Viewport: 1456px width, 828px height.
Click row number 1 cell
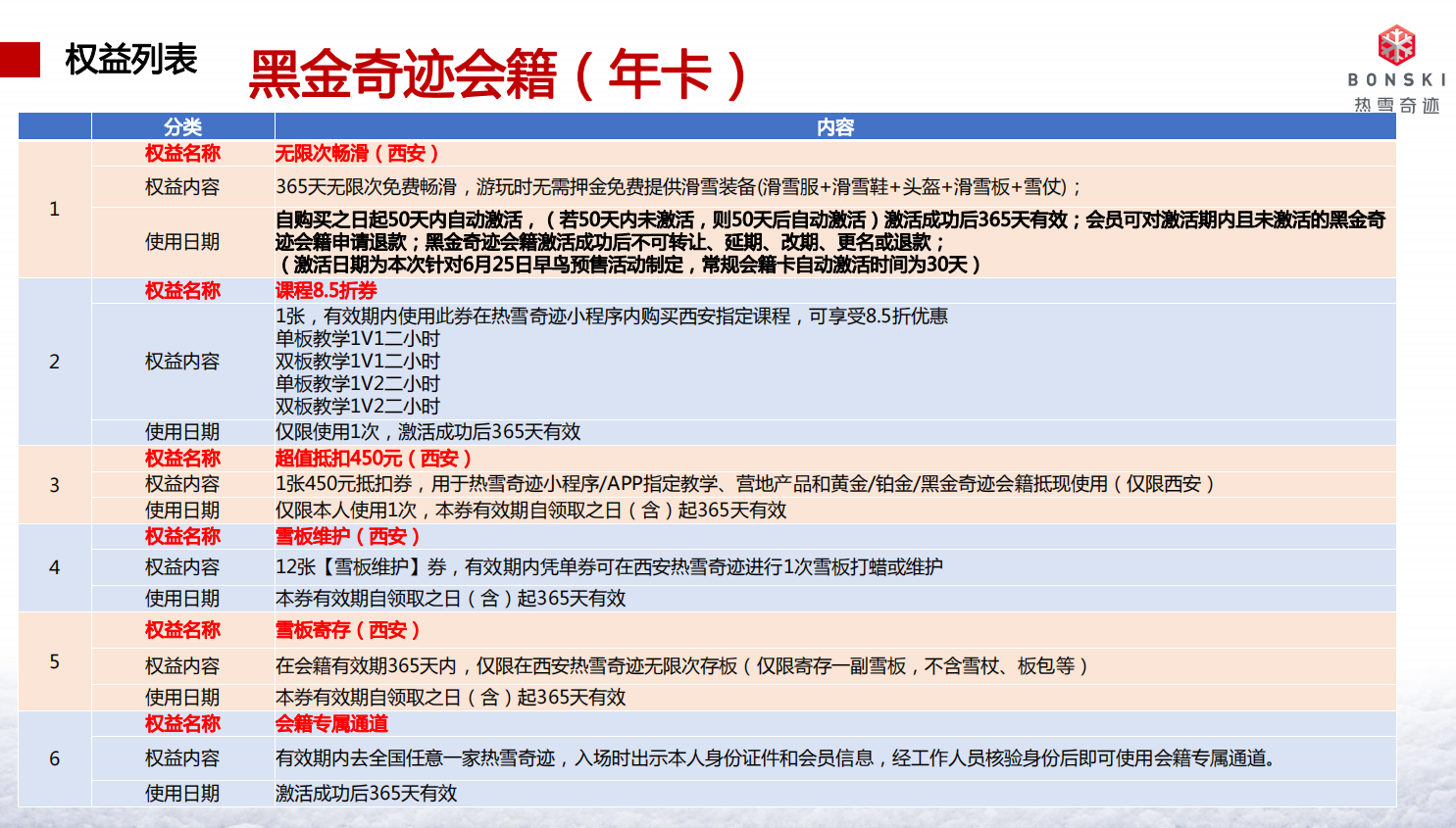tap(55, 209)
